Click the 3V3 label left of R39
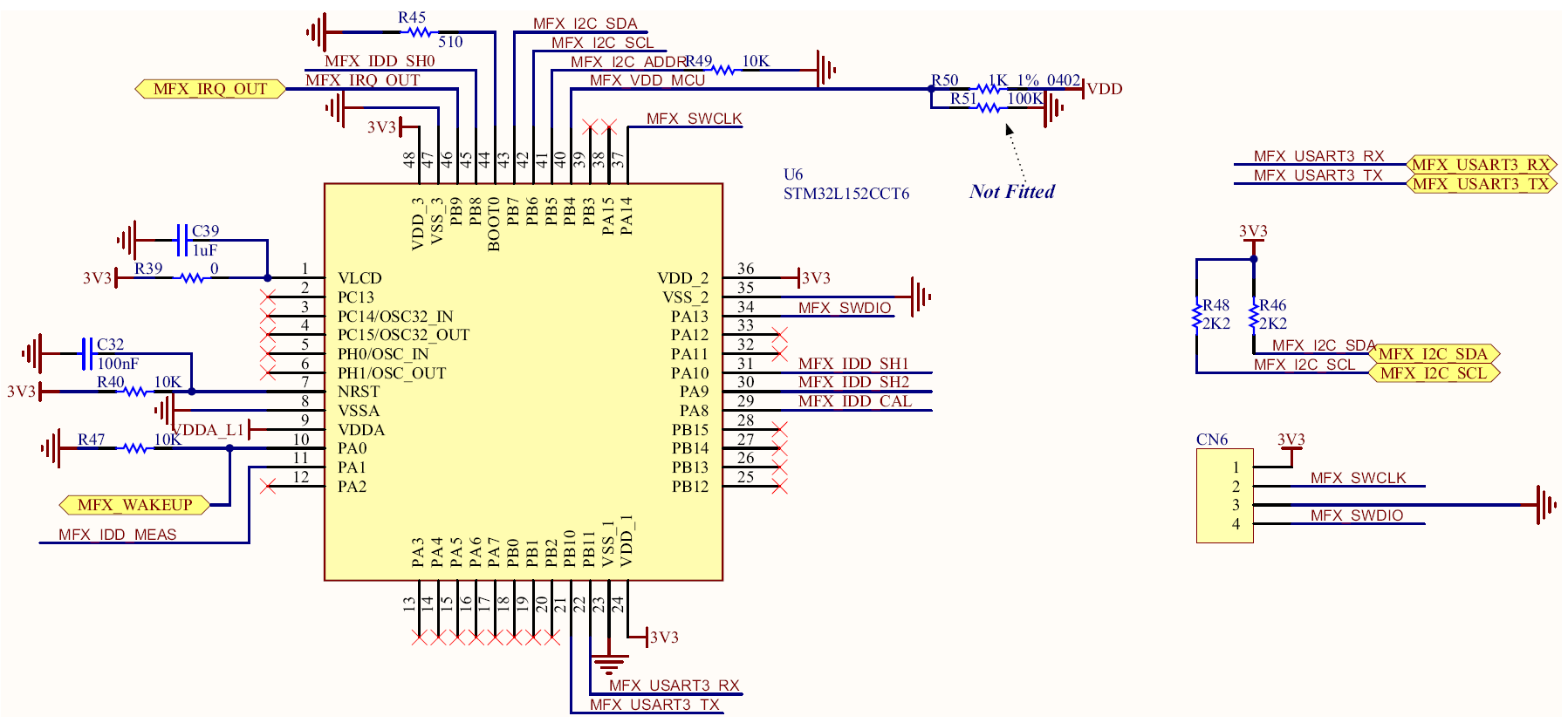Image resolution: width=1568 pixels, height=723 pixels. pos(99,278)
